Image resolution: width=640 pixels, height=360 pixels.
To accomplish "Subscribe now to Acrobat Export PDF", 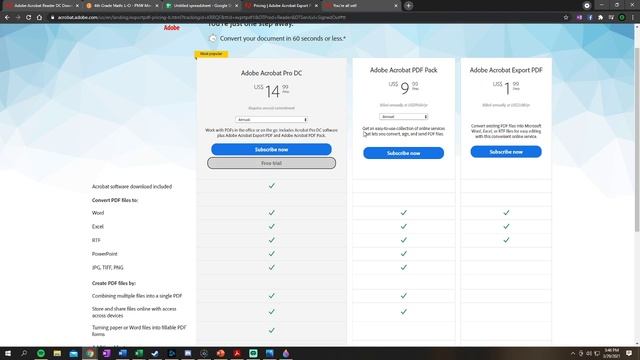I will [x=506, y=152].
